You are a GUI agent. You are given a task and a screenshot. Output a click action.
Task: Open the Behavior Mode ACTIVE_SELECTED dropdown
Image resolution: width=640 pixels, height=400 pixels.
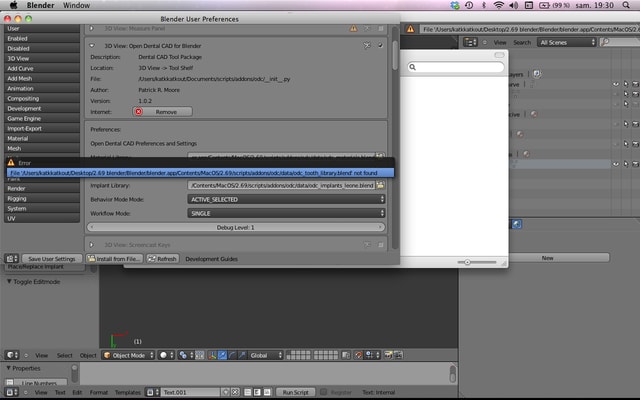click(286, 199)
